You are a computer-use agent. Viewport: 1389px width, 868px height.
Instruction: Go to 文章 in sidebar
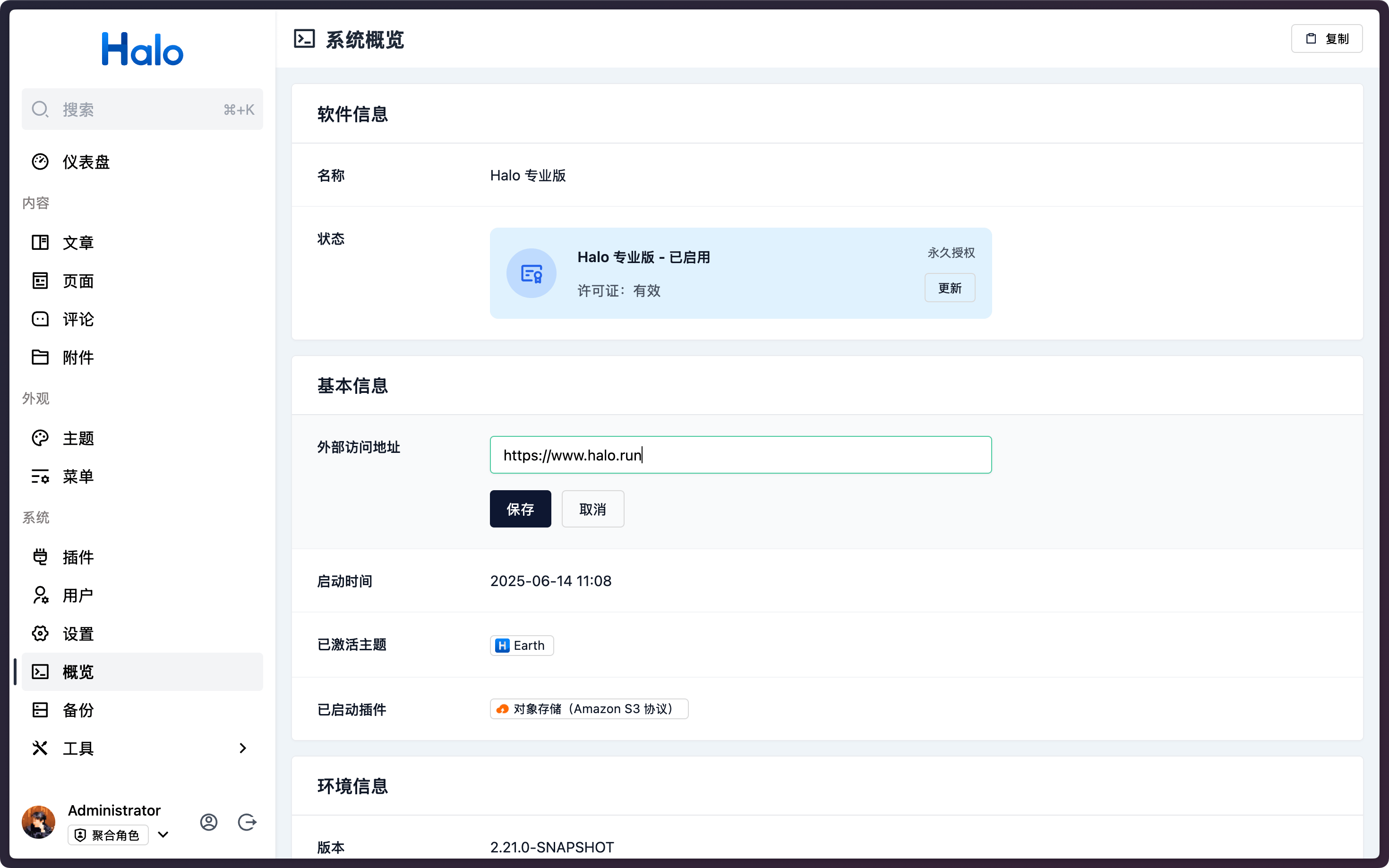click(78, 242)
